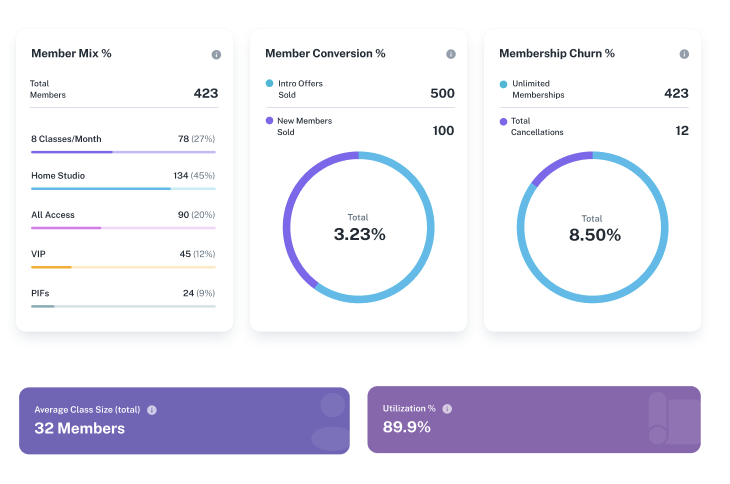Click the purple New Members Sold legend dot
730x484 pixels.
coord(269,121)
